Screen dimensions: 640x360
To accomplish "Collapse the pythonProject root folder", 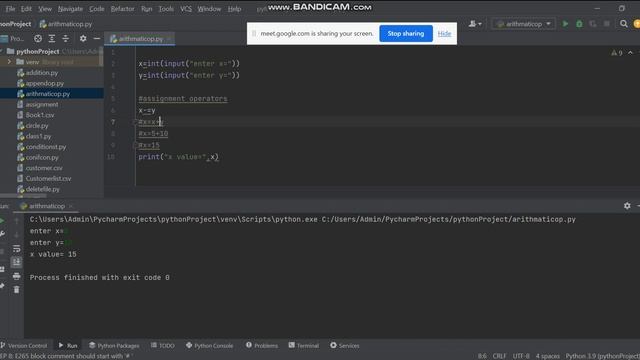I will [2, 51].
